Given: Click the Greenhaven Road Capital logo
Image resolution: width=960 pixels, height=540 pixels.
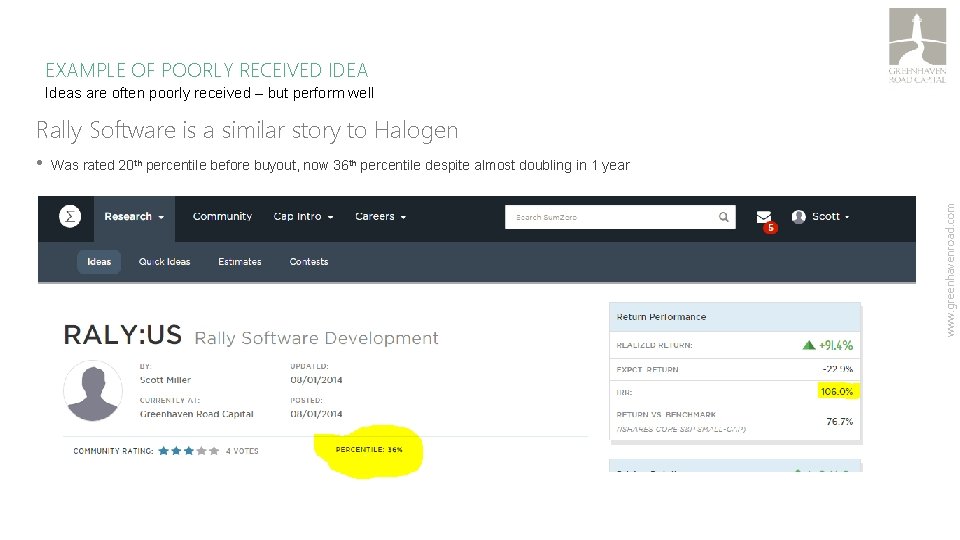Looking at the screenshot, I should [917, 45].
